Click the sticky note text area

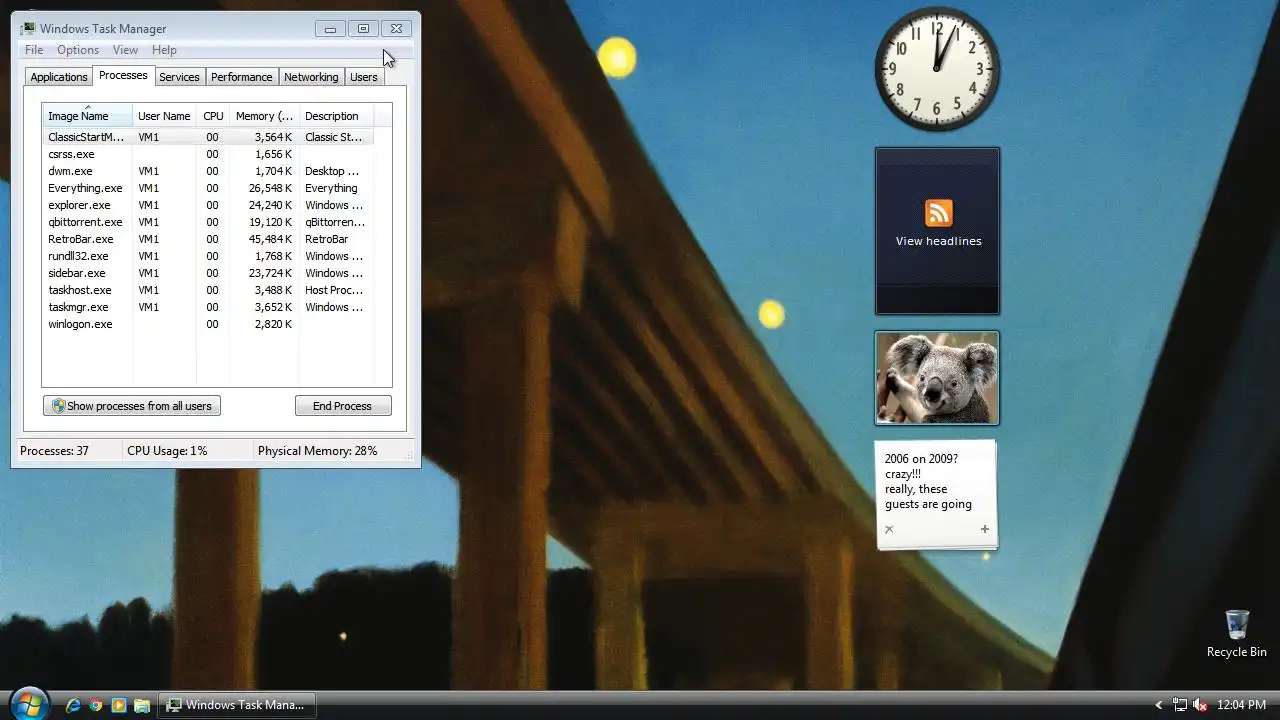click(x=928, y=482)
